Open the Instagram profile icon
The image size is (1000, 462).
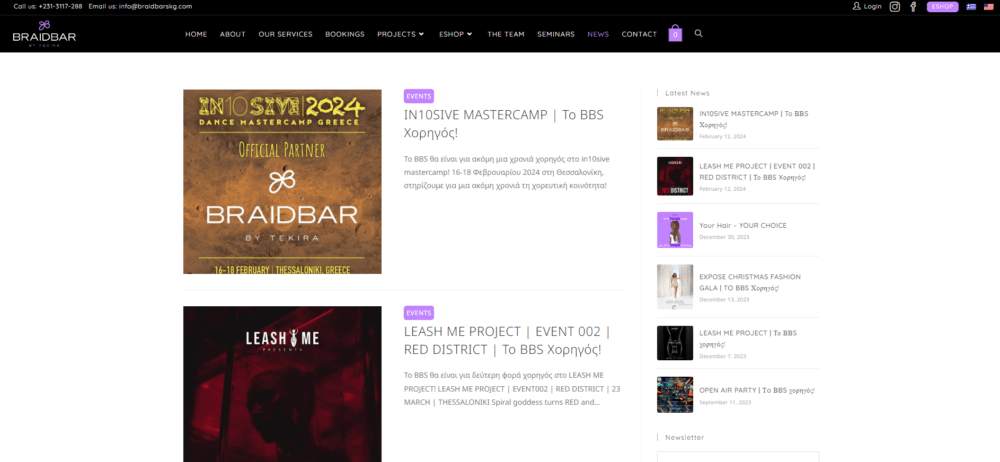point(895,6)
